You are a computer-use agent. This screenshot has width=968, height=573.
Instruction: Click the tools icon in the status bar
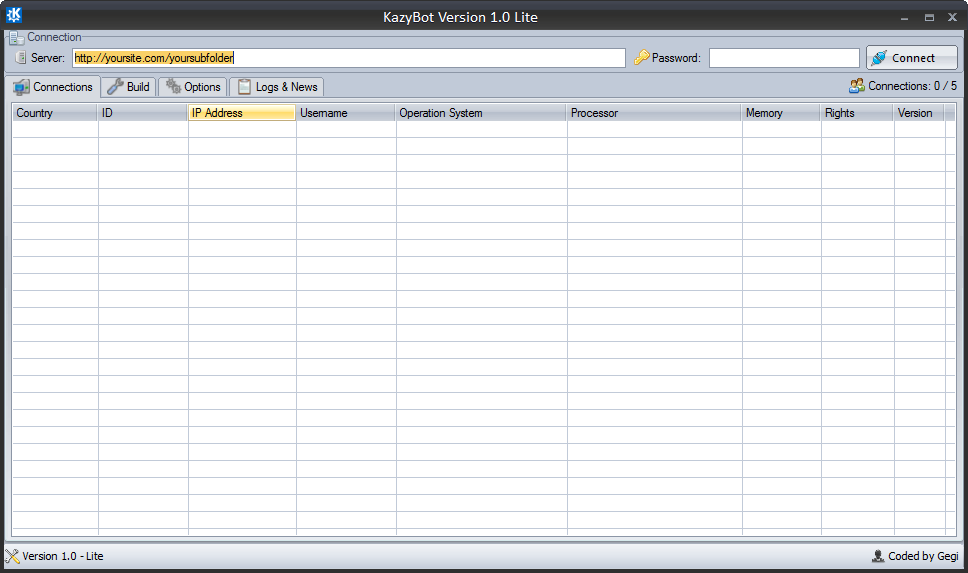[x=12, y=556]
